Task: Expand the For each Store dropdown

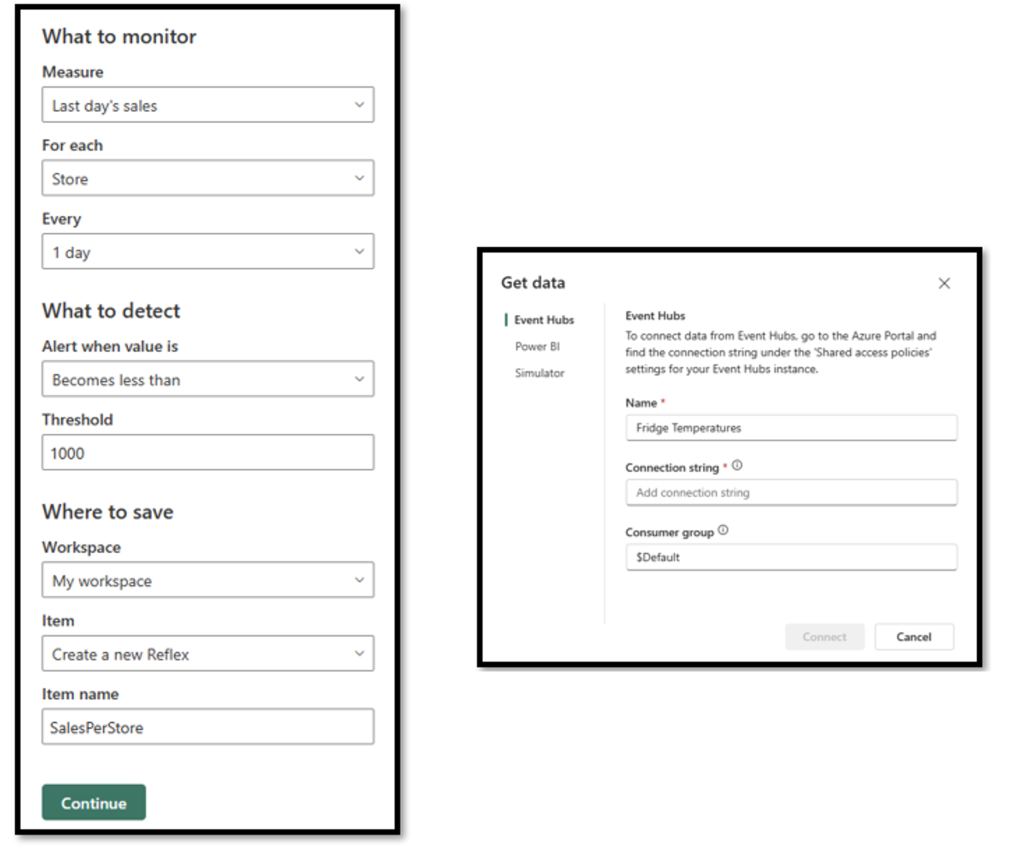Action: [208, 178]
